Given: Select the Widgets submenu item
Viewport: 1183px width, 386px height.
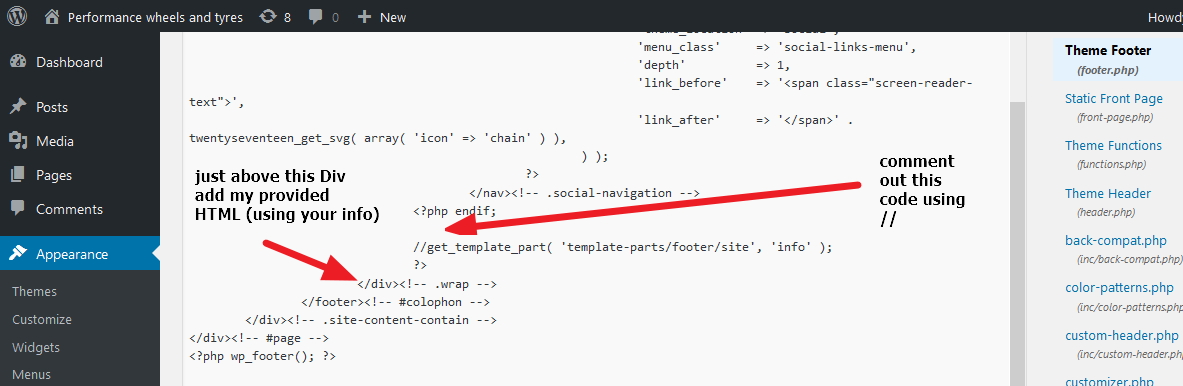Looking at the screenshot, I should (36, 348).
